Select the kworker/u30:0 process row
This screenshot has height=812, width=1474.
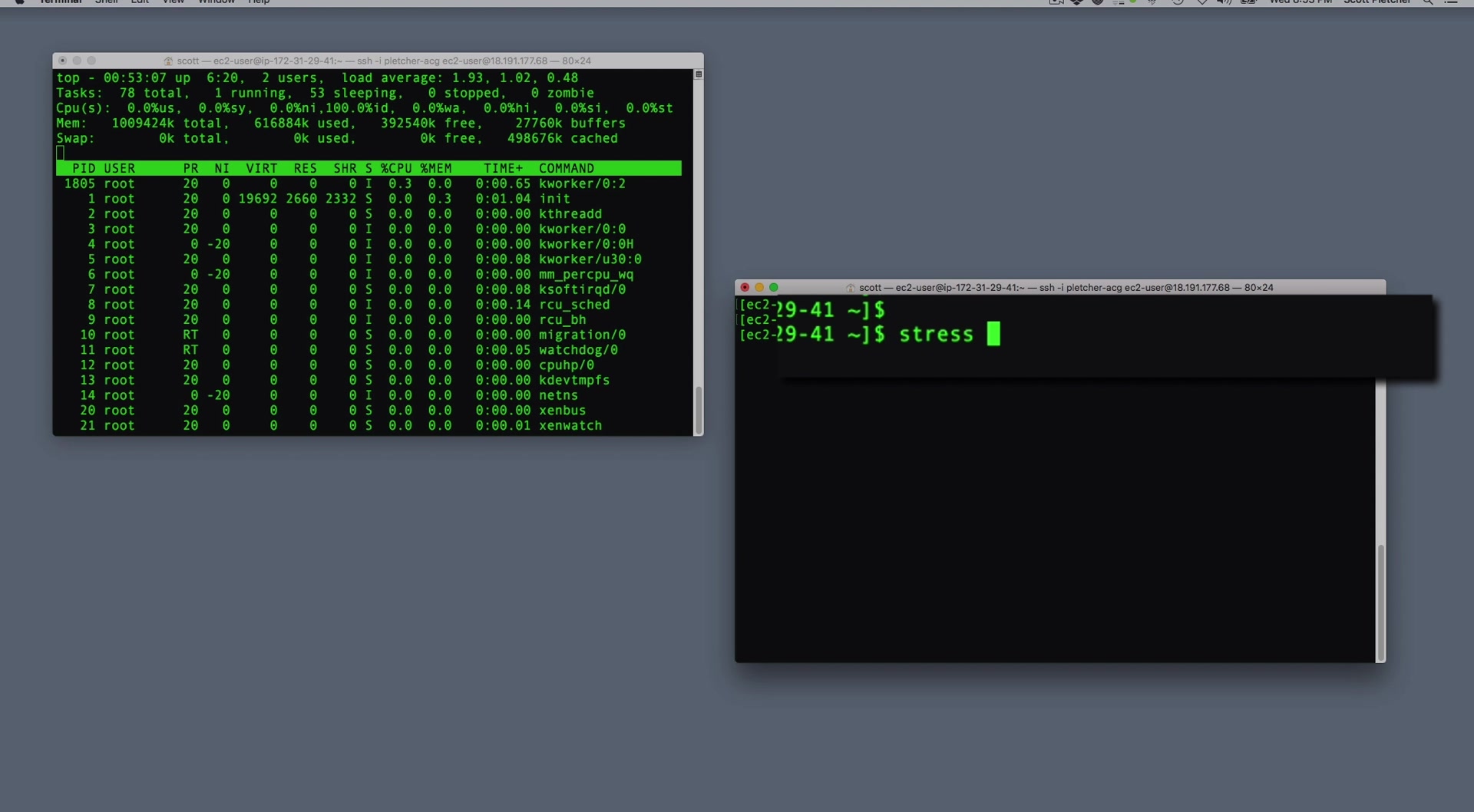coord(368,259)
